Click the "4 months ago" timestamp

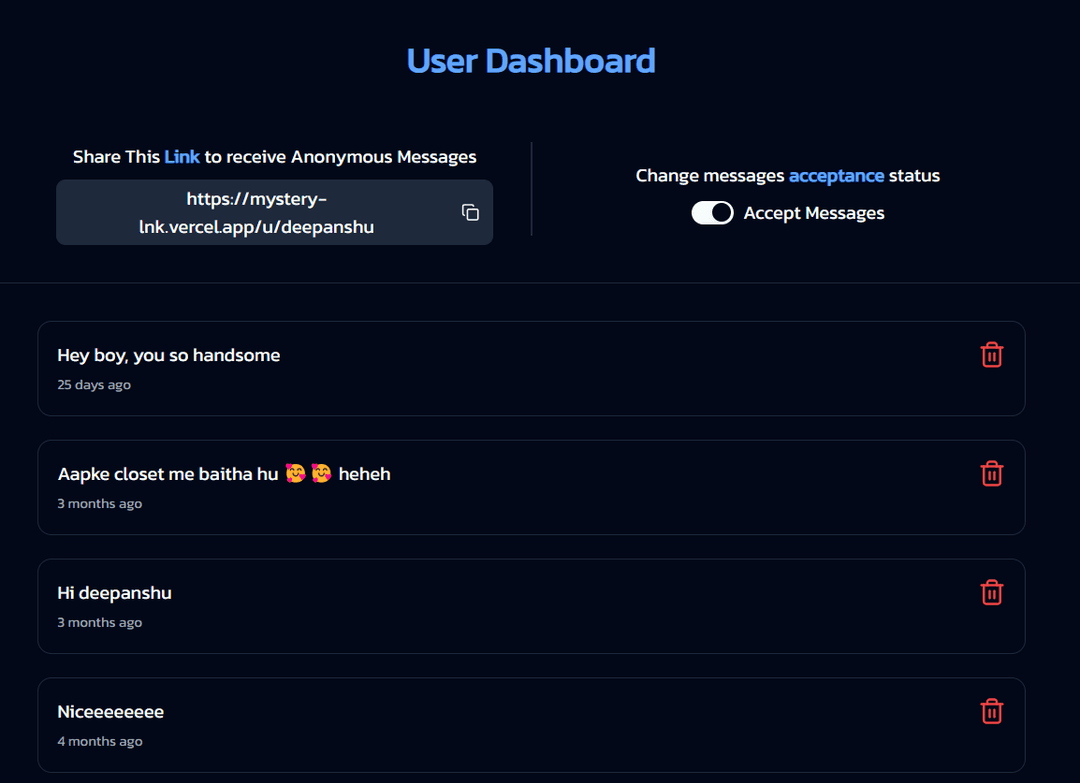100,742
